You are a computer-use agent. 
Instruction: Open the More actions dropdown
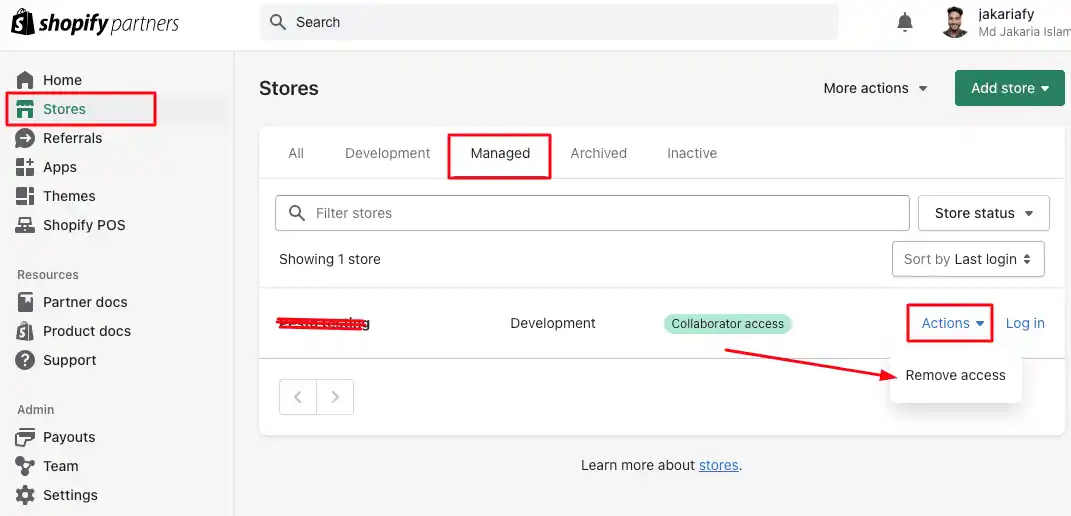coord(875,88)
